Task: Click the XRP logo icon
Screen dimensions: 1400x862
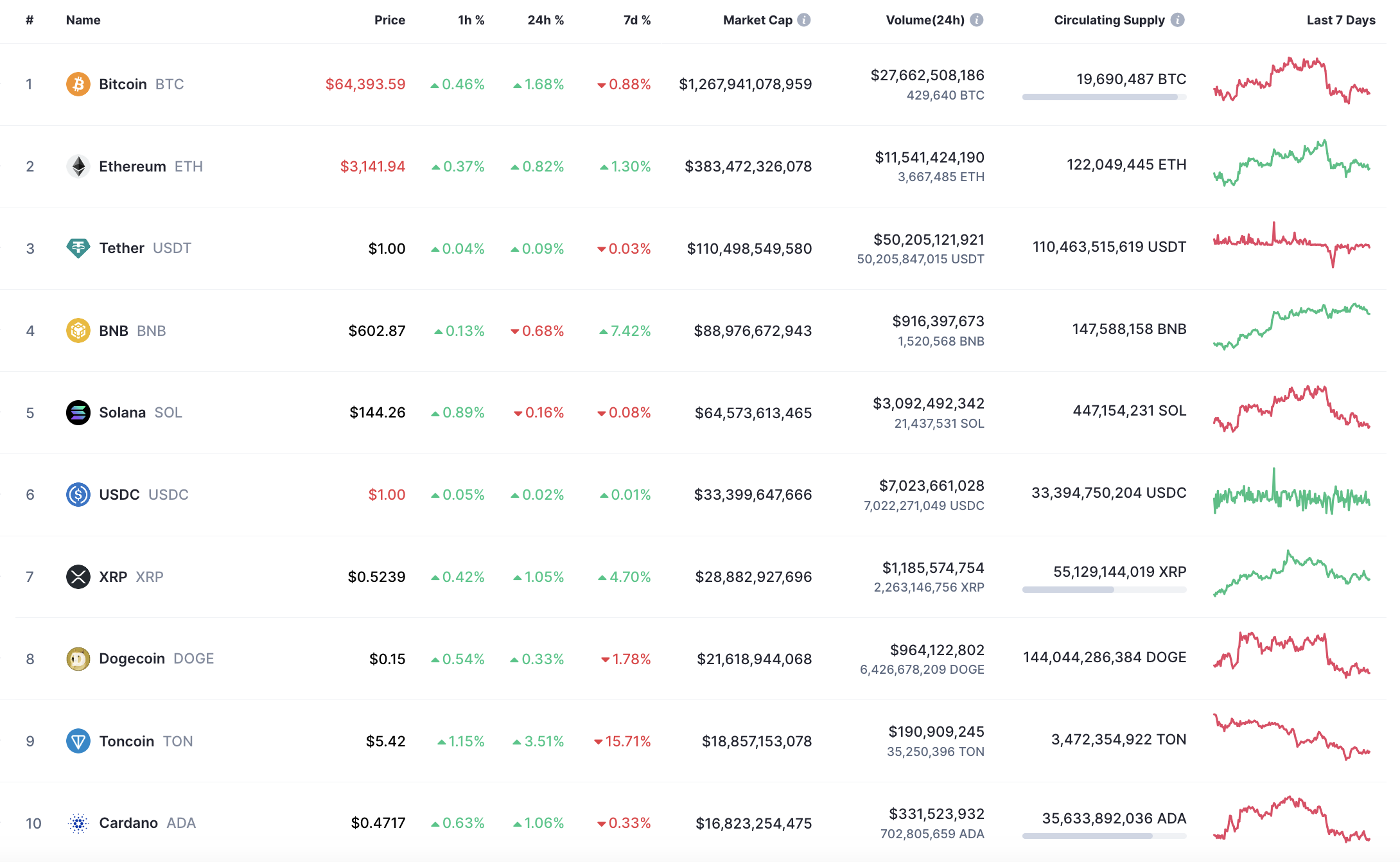Action: click(x=78, y=577)
